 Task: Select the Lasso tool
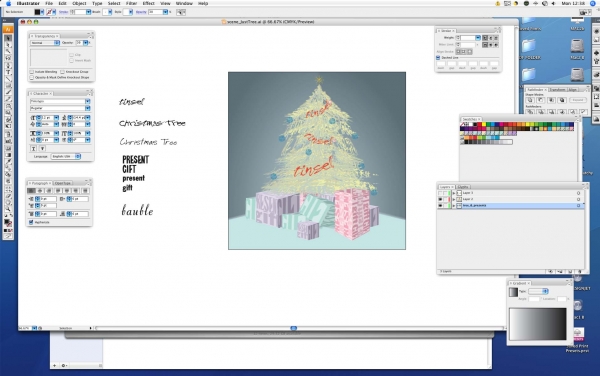pos(8,58)
